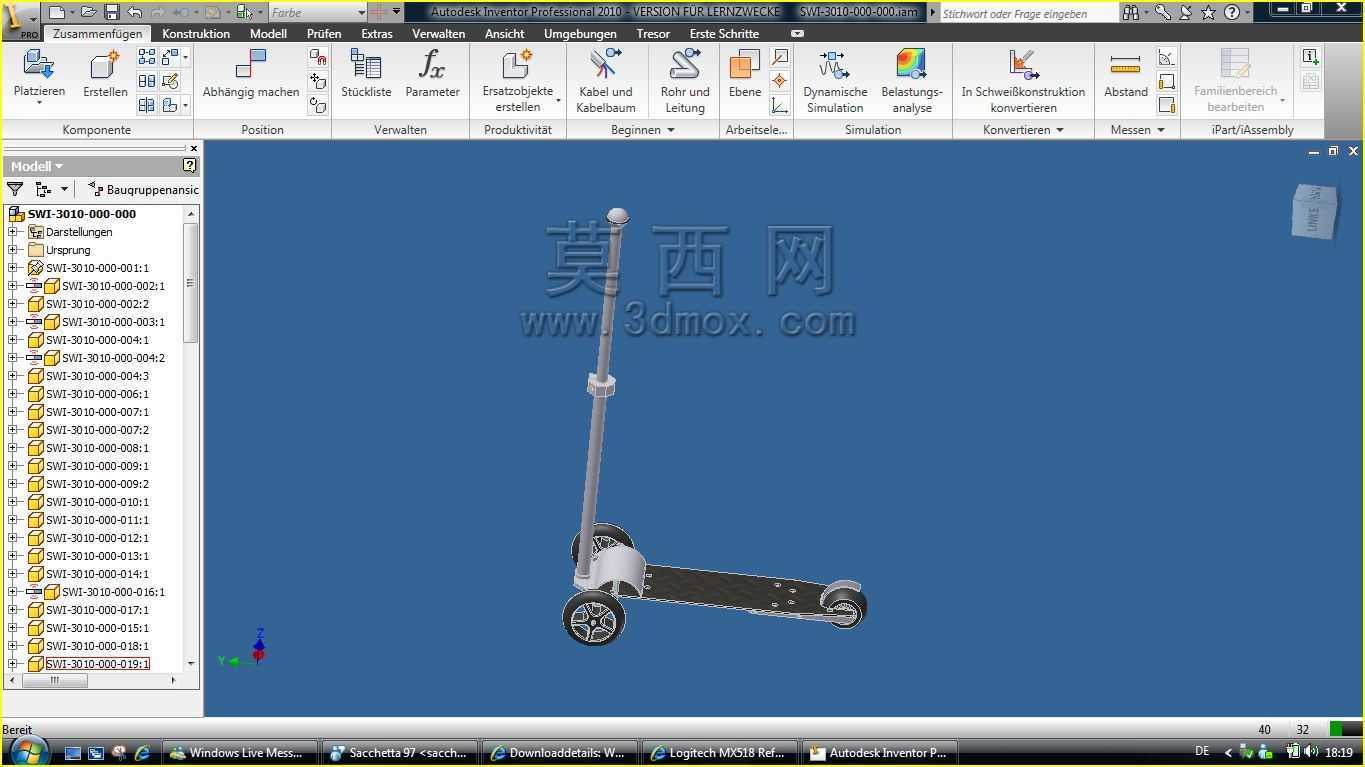This screenshot has height=767, width=1365.
Task: Start Rohr und Leitung environment
Action: pyautogui.click(x=685, y=82)
